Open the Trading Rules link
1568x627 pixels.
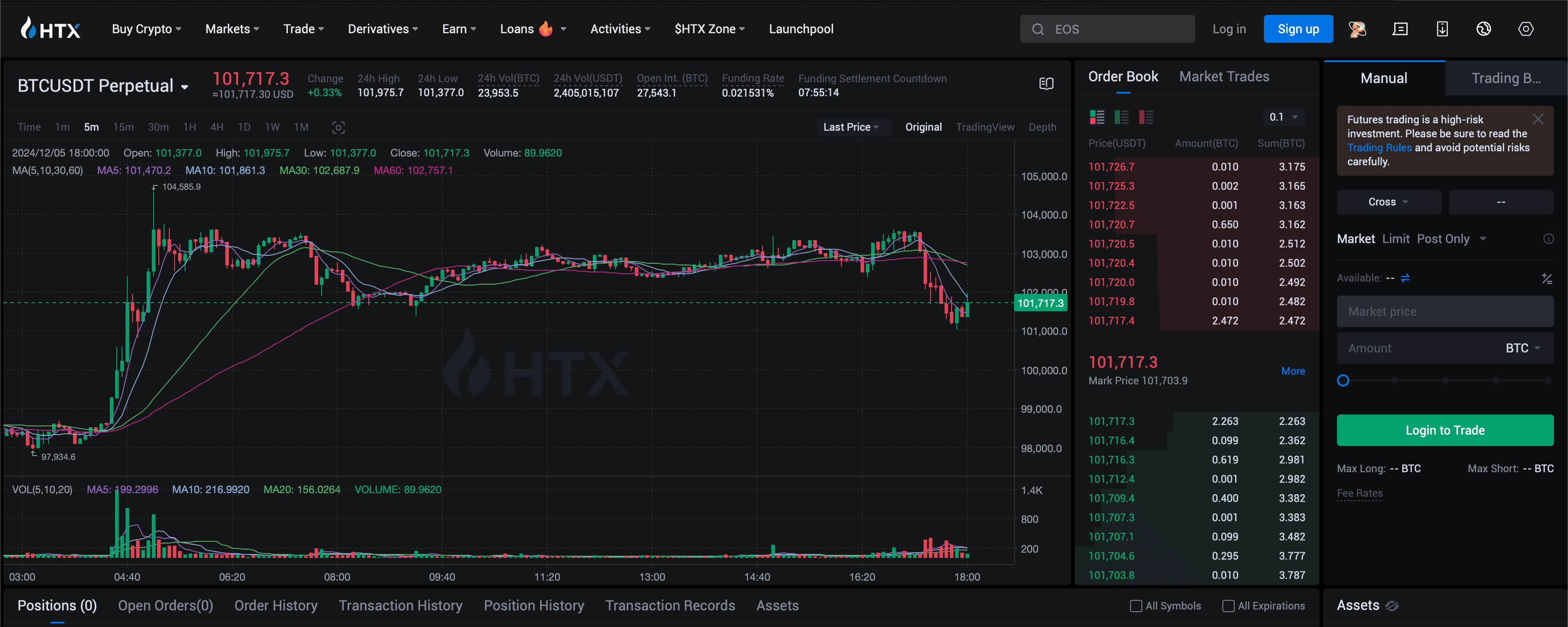(x=1379, y=148)
